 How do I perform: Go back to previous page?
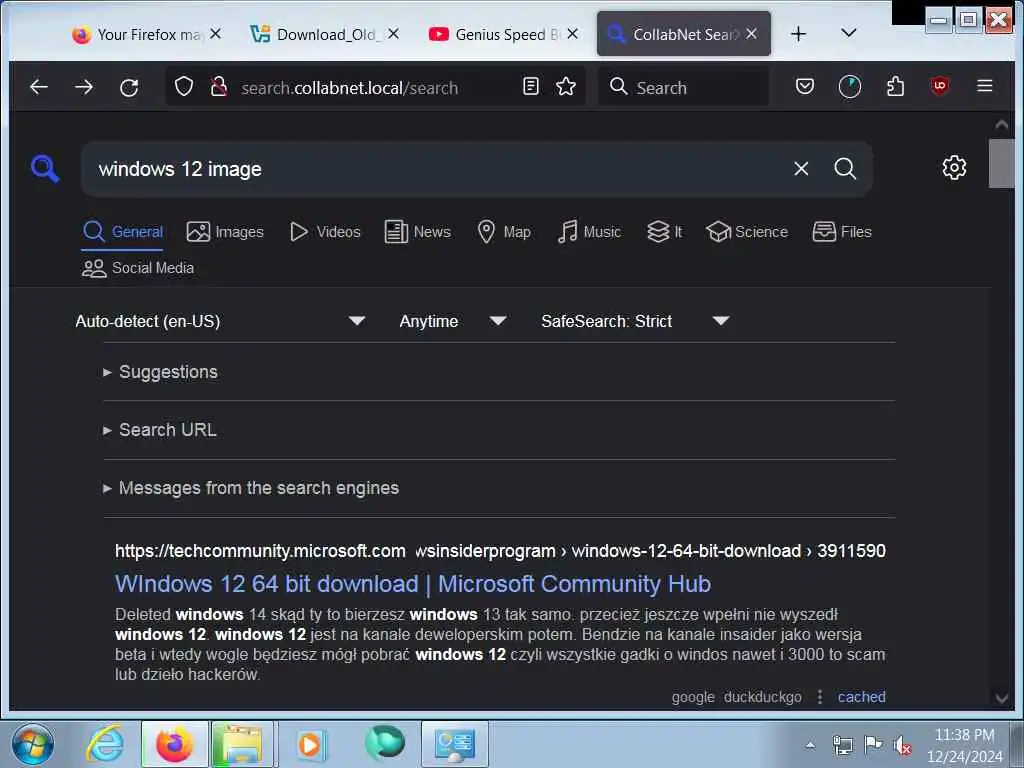coord(39,87)
